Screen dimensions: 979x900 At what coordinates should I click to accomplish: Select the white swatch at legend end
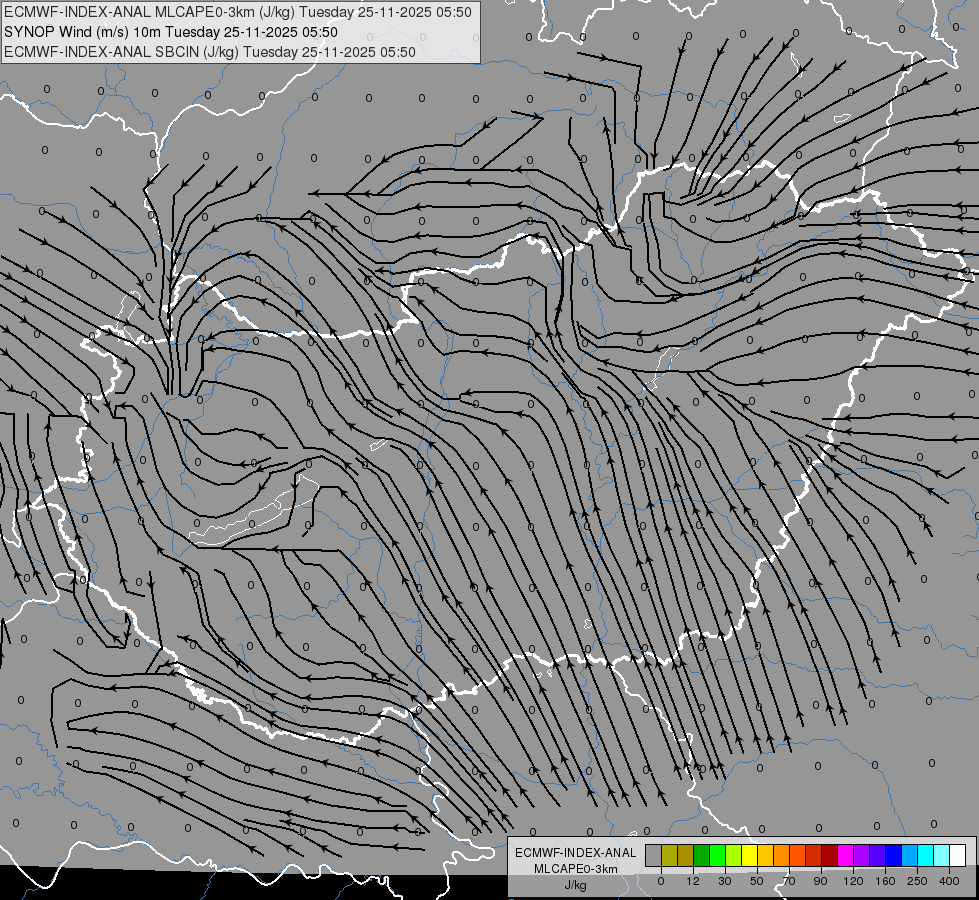(957, 855)
